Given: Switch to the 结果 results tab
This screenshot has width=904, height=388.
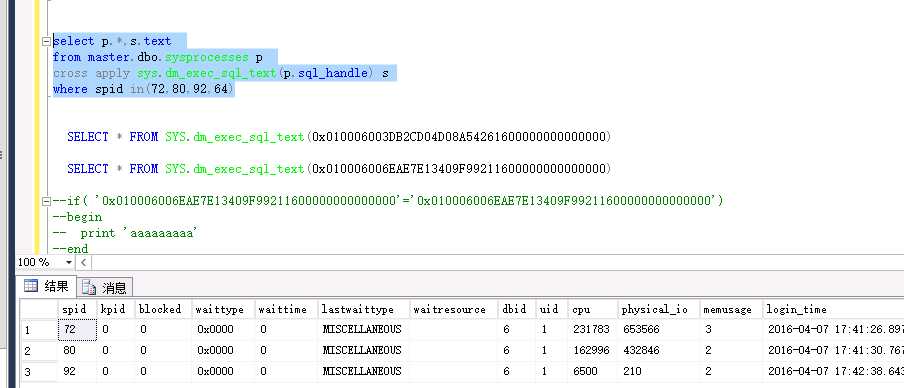Looking at the screenshot, I should (x=46, y=286).
